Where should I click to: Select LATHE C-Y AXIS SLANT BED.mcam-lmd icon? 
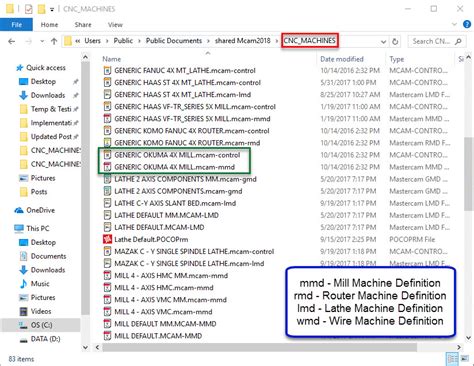[x=107, y=203]
